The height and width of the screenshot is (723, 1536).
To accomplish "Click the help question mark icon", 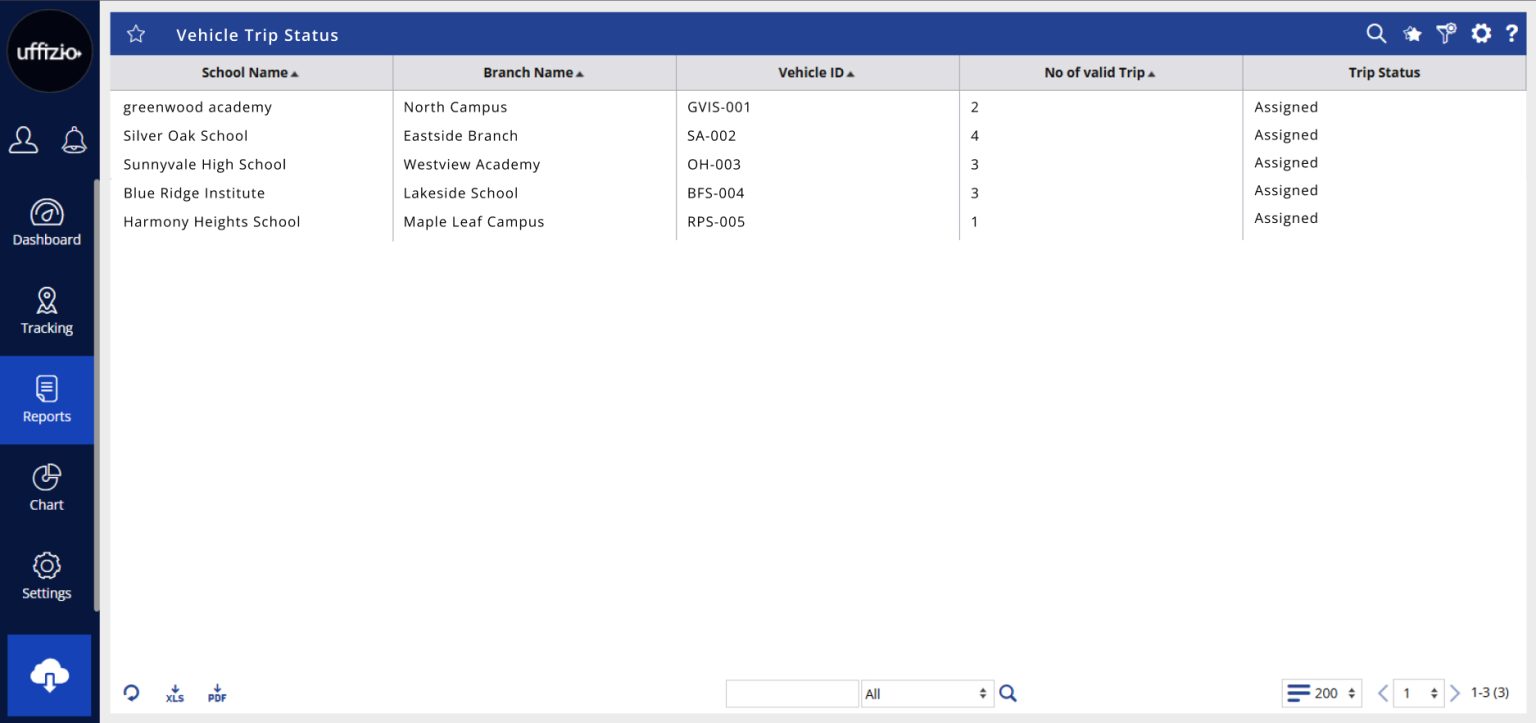I will [x=1512, y=34].
